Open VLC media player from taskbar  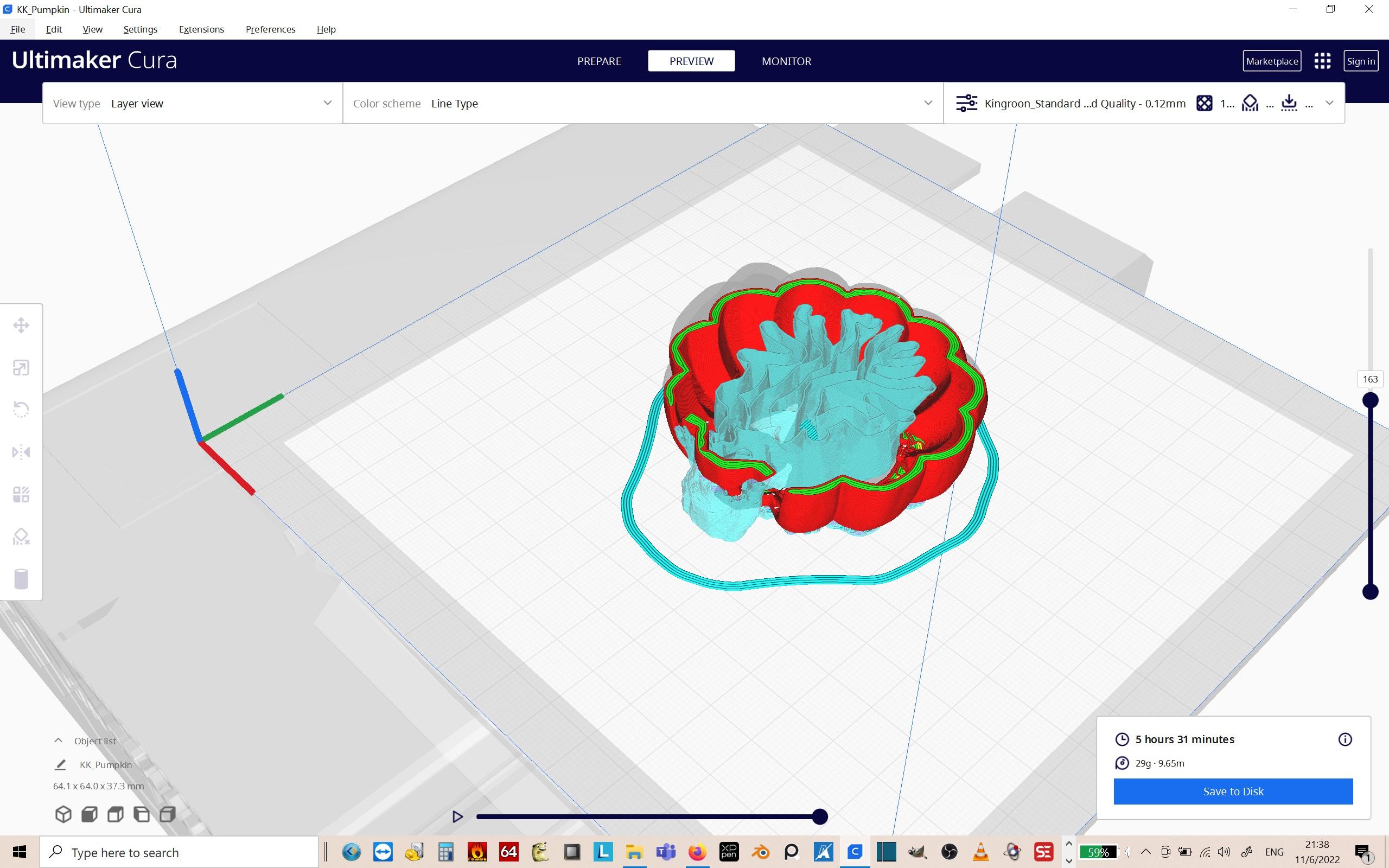click(x=980, y=852)
